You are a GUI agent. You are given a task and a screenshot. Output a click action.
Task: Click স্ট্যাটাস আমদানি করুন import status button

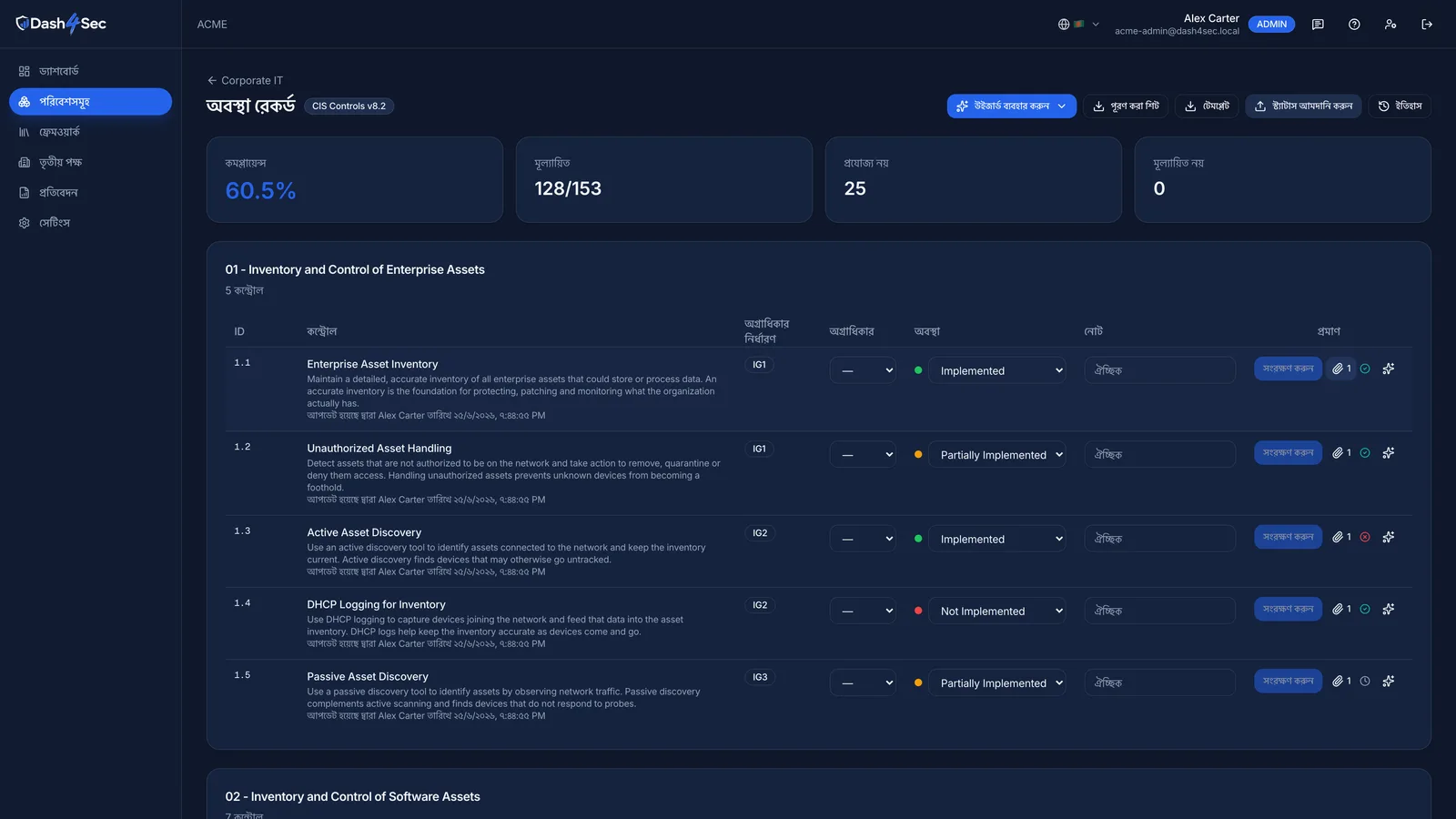click(1303, 106)
